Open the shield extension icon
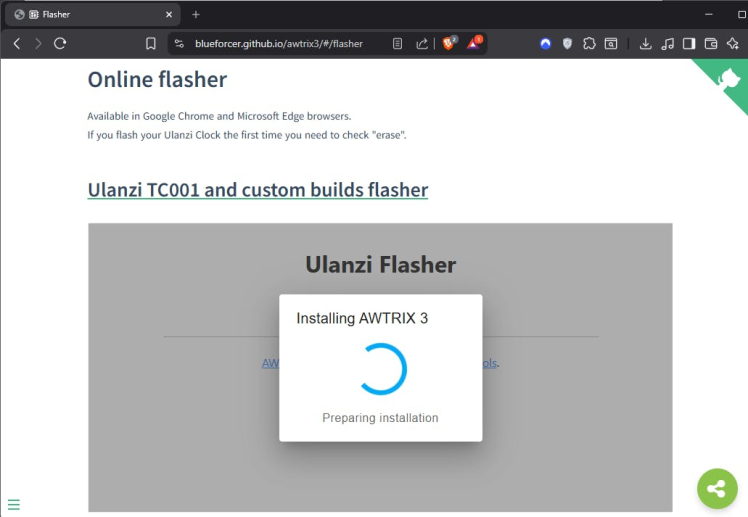The height and width of the screenshot is (517, 748). tap(567, 44)
